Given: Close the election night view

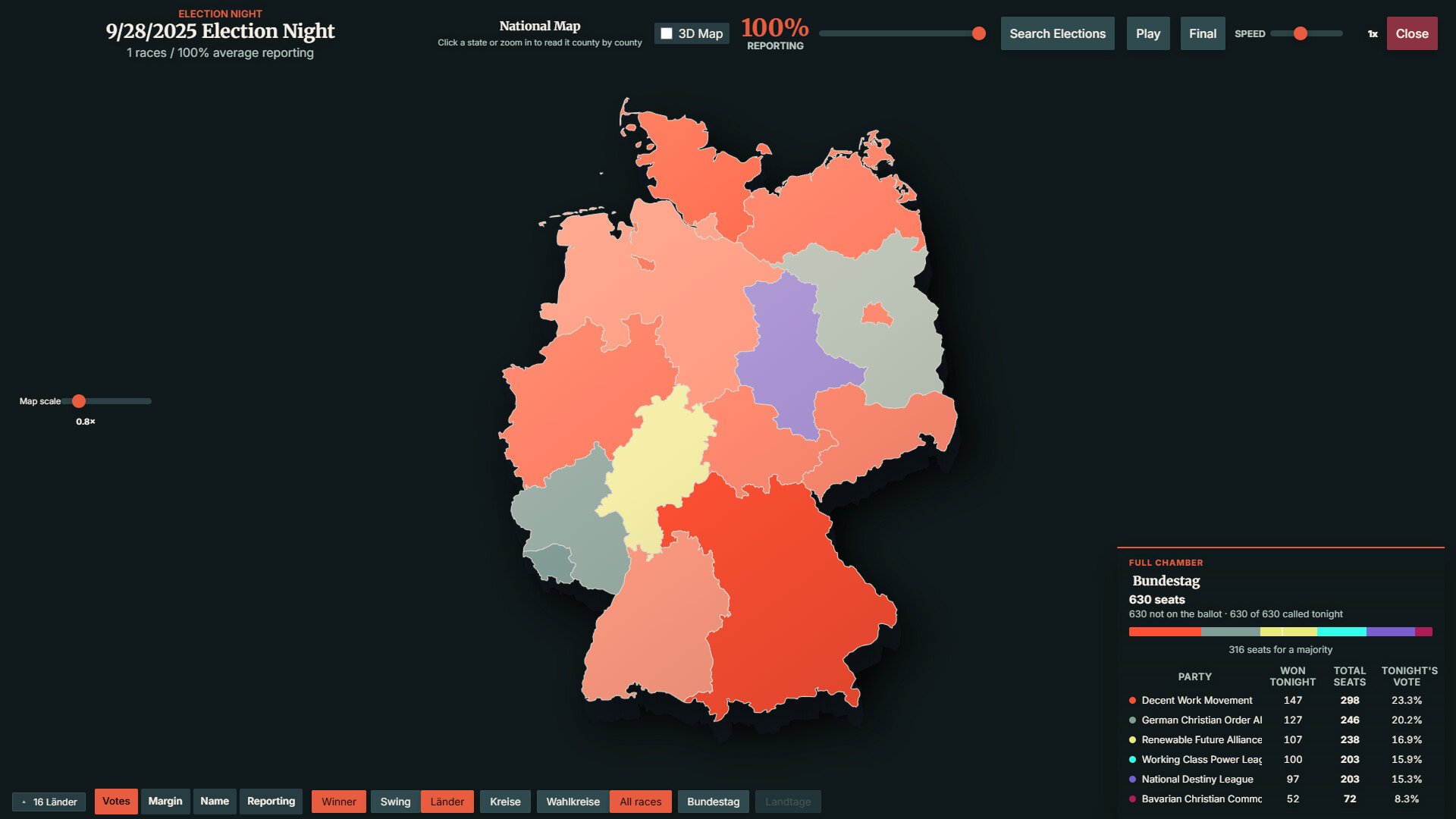Looking at the screenshot, I should pos(1412,33).
